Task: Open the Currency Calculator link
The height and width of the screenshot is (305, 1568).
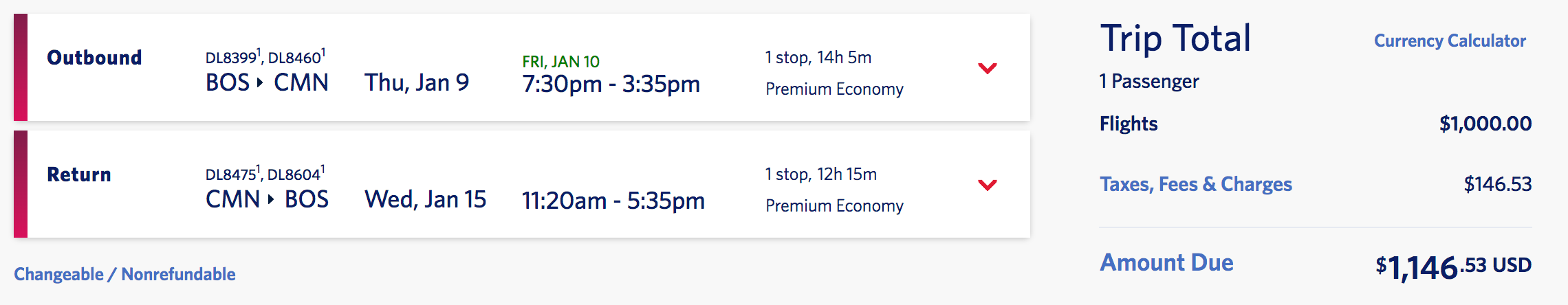Action: coord(1450,41)
